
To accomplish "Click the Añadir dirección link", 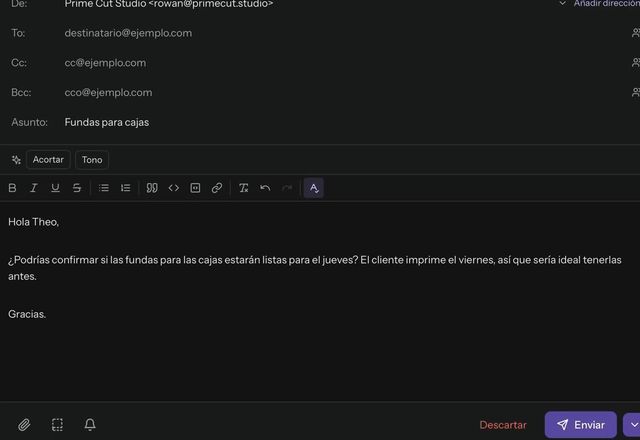I will [x=607, y=3].
